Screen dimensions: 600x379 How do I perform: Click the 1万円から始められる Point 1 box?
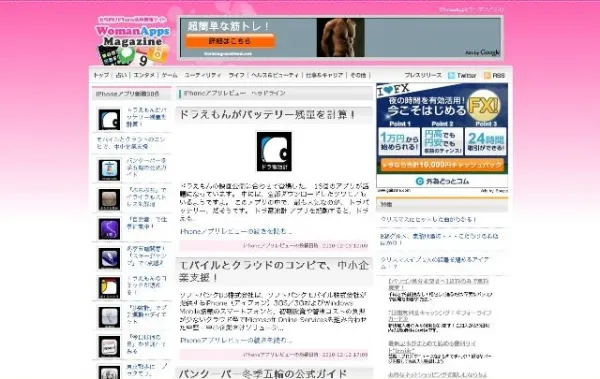click(399, 142)
